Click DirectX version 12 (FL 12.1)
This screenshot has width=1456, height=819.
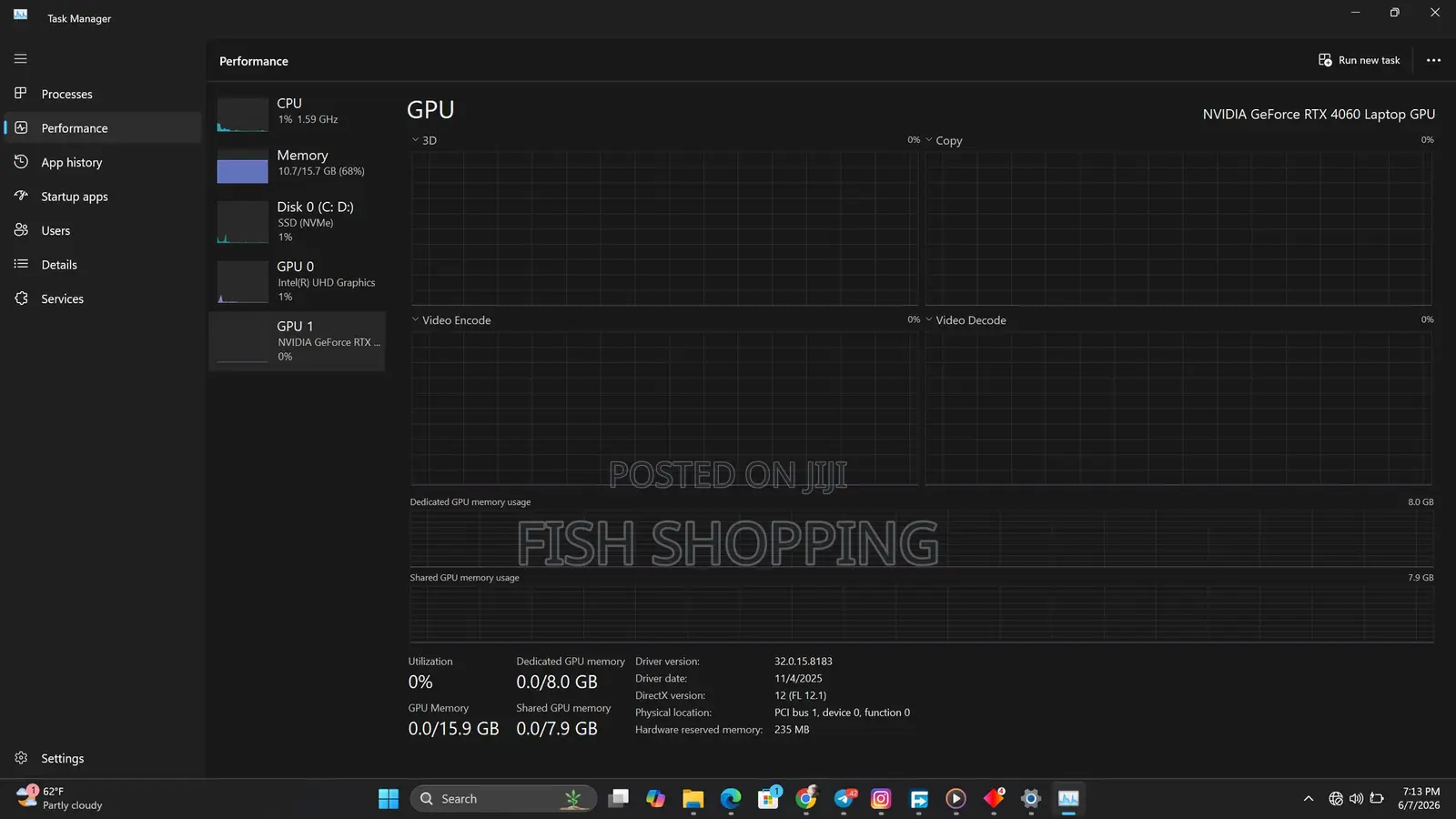coord(801,695)
